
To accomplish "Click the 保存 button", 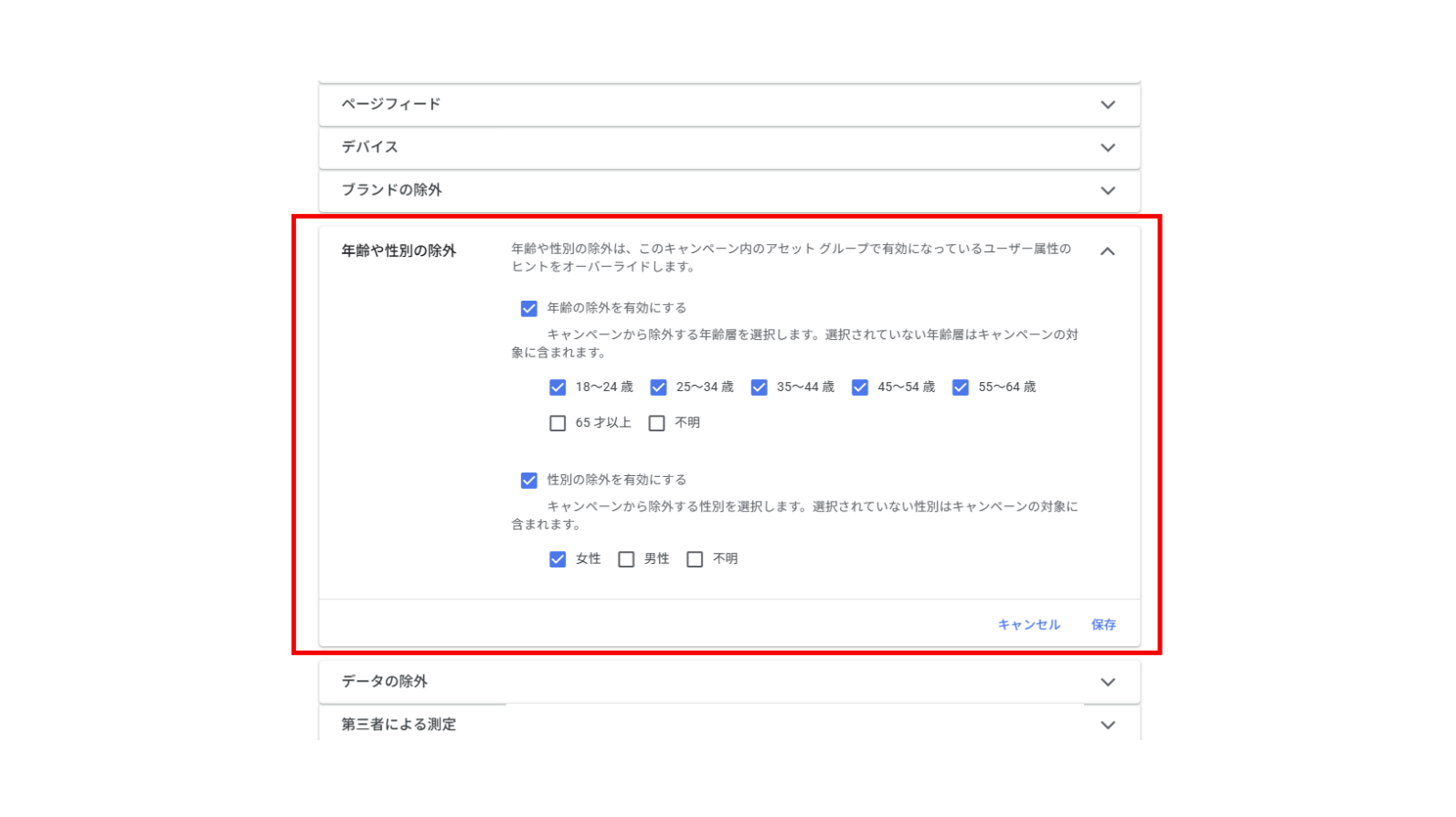I will [x=1103, y=625].
